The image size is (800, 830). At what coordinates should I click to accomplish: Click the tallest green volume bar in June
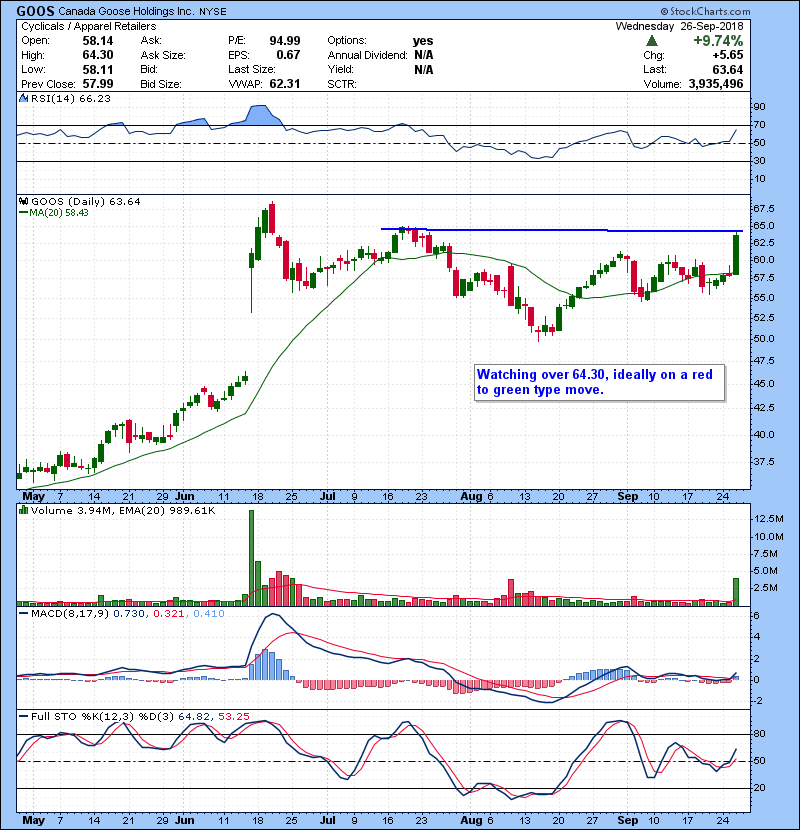coord(251,558)
